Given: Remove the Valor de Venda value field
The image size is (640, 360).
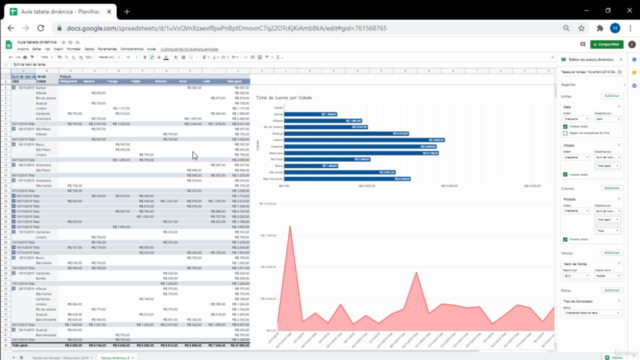Looking at the screenshot, I should click(619, 264).
